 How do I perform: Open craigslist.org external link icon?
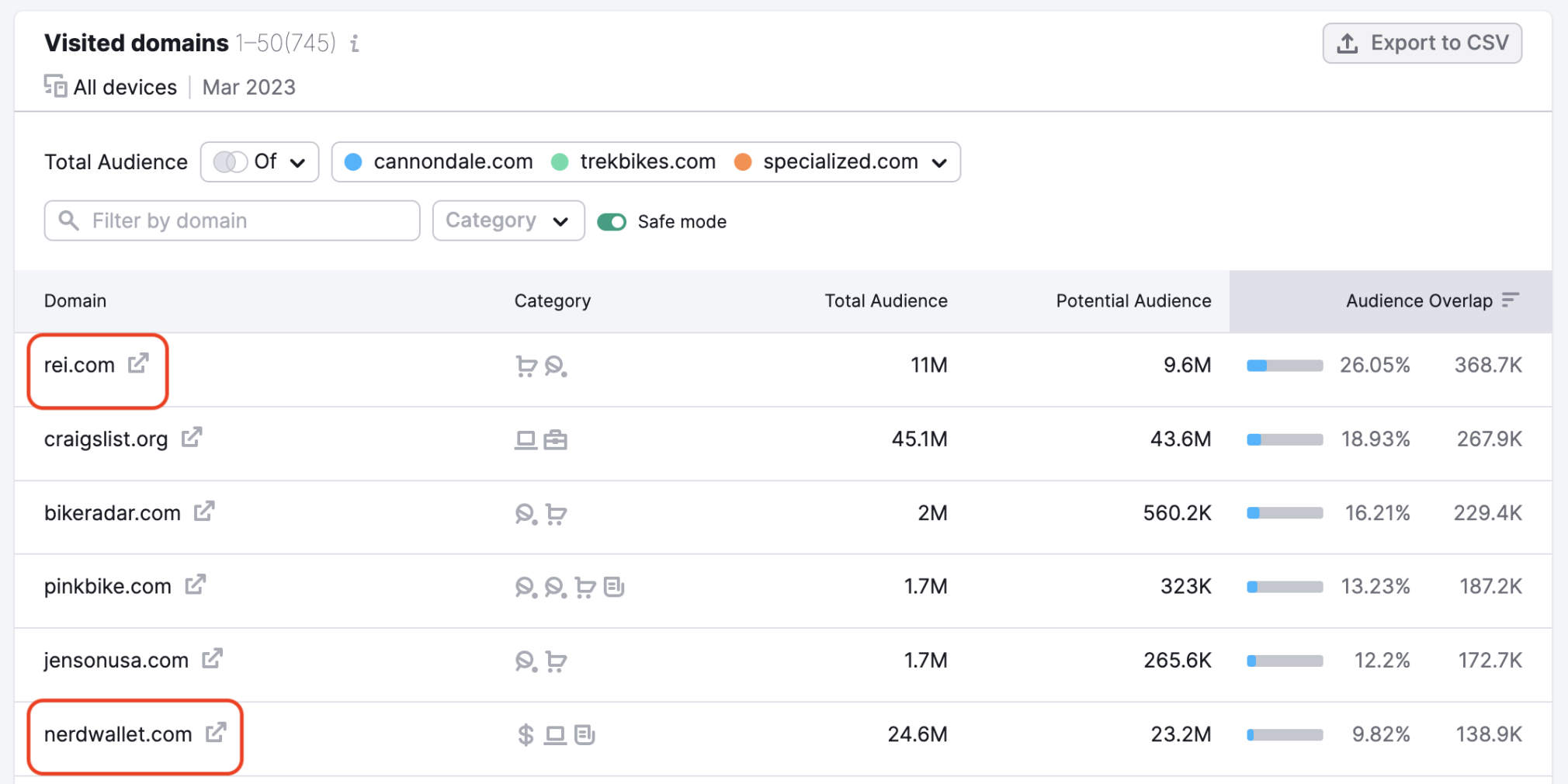pyautogui.click(x=192, y=438)
